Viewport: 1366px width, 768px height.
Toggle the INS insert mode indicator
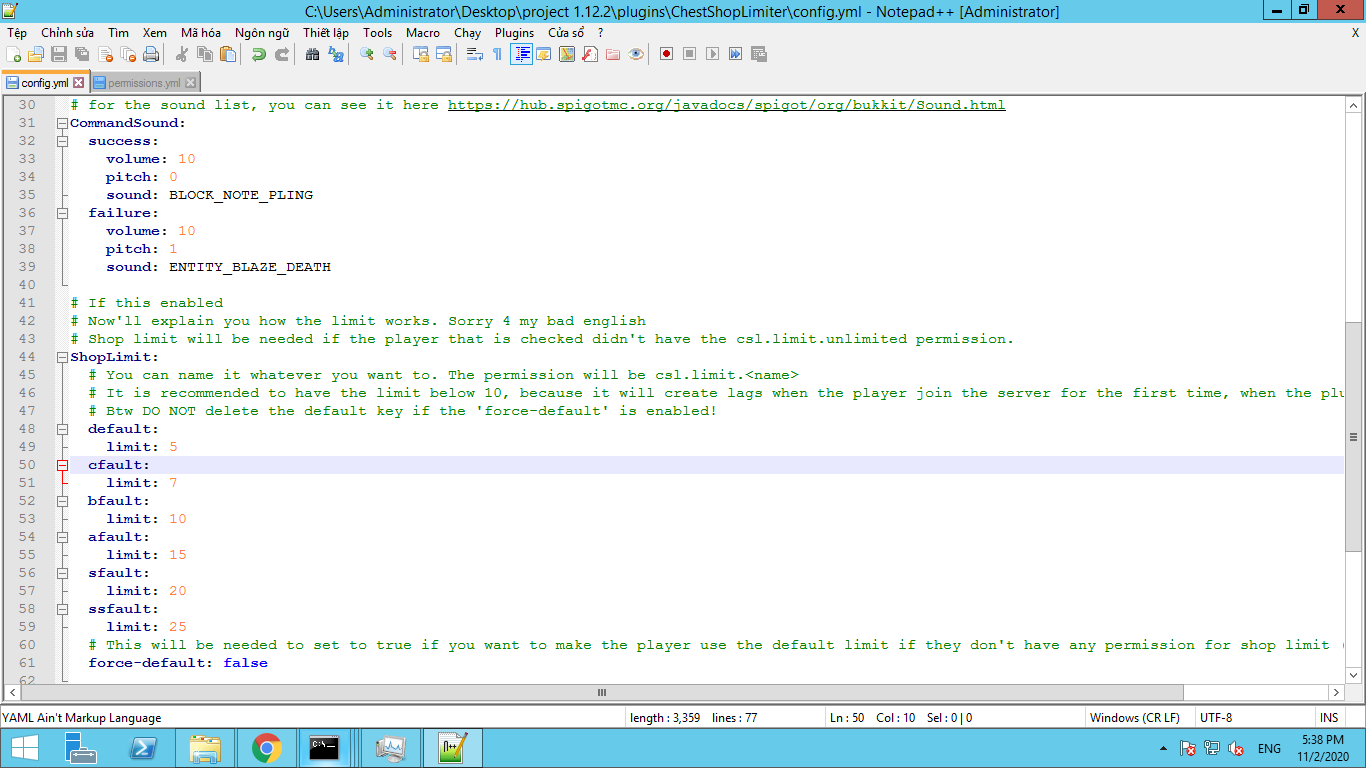(1329, 718)
